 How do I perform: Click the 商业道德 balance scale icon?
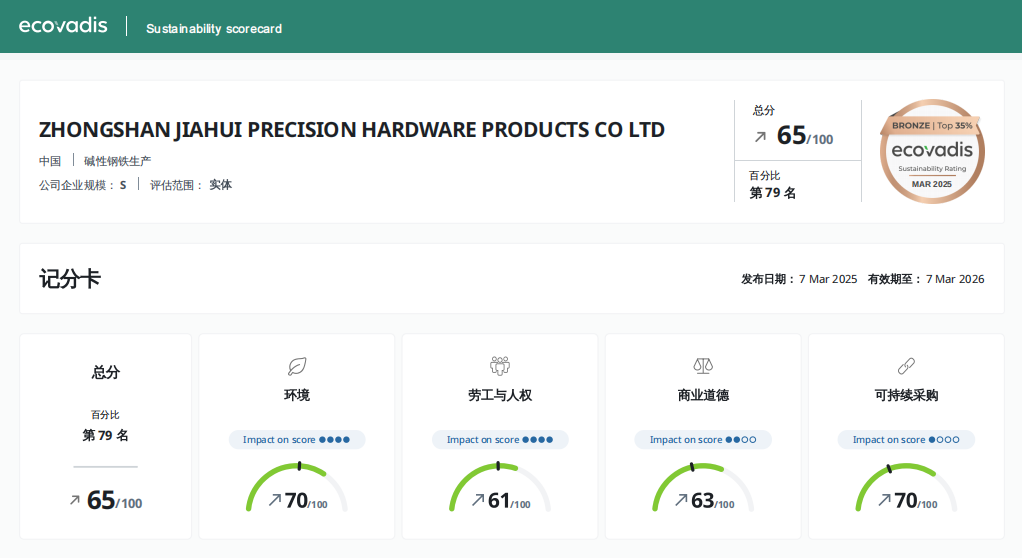pos(703,365)
